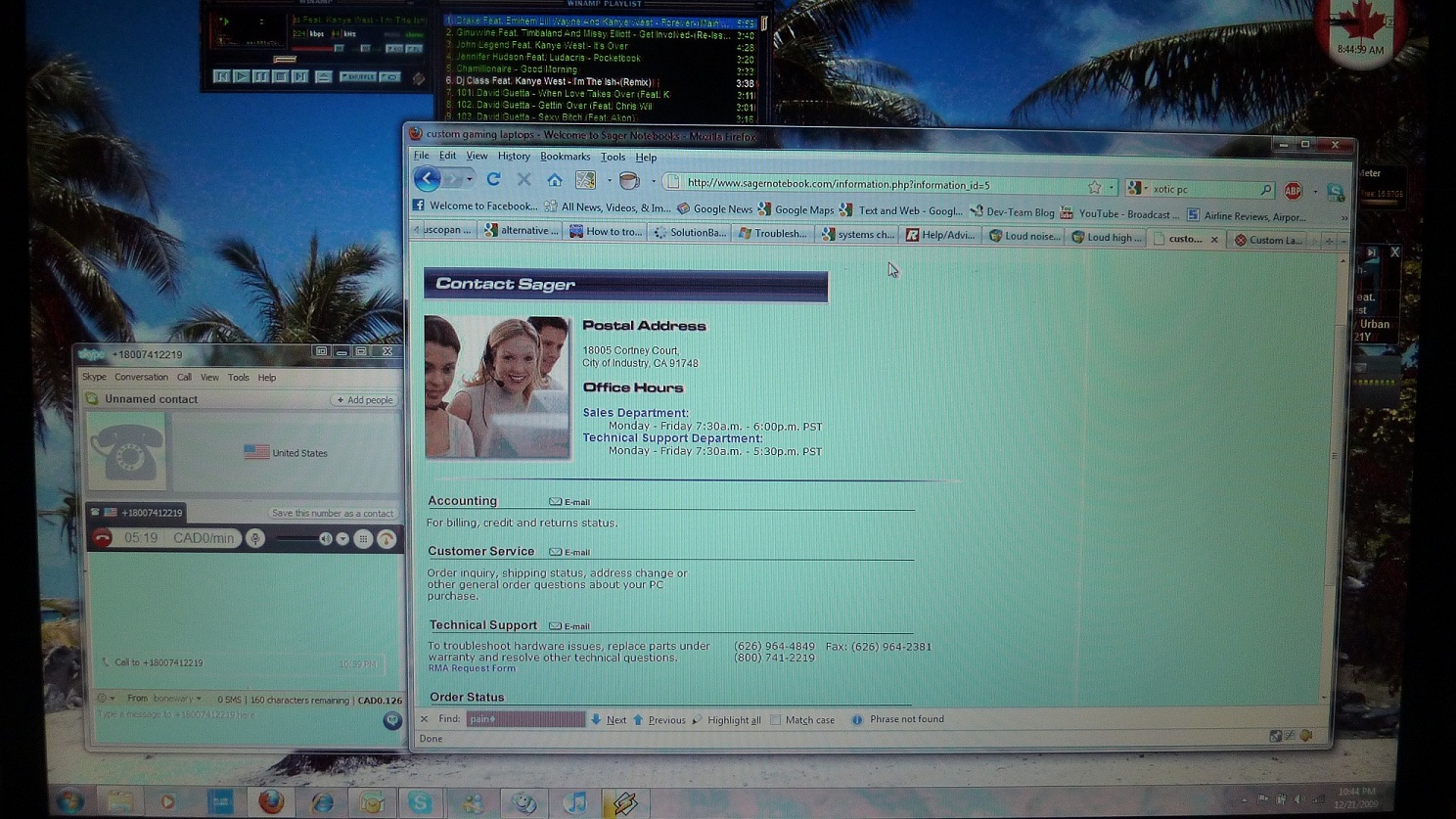
Task: Open the Skype Conversation menu
Action: coord(141,377)
